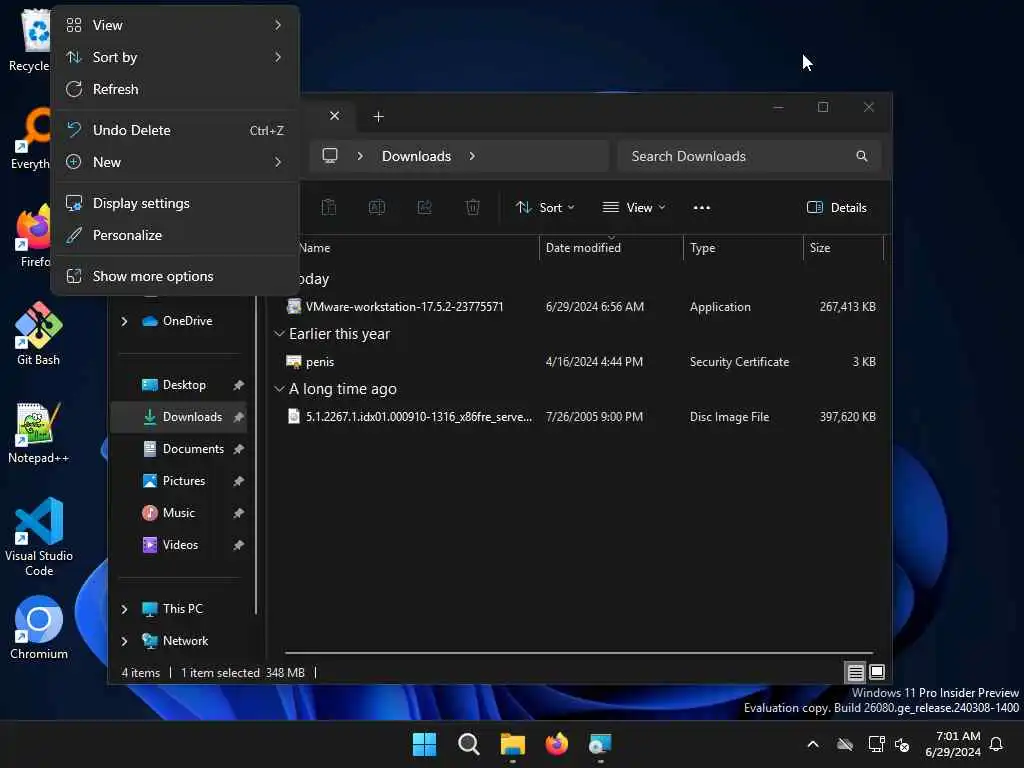Choose Refresh from the context menu
This screenshot has width=1024, height=768.
click(174, 89)
